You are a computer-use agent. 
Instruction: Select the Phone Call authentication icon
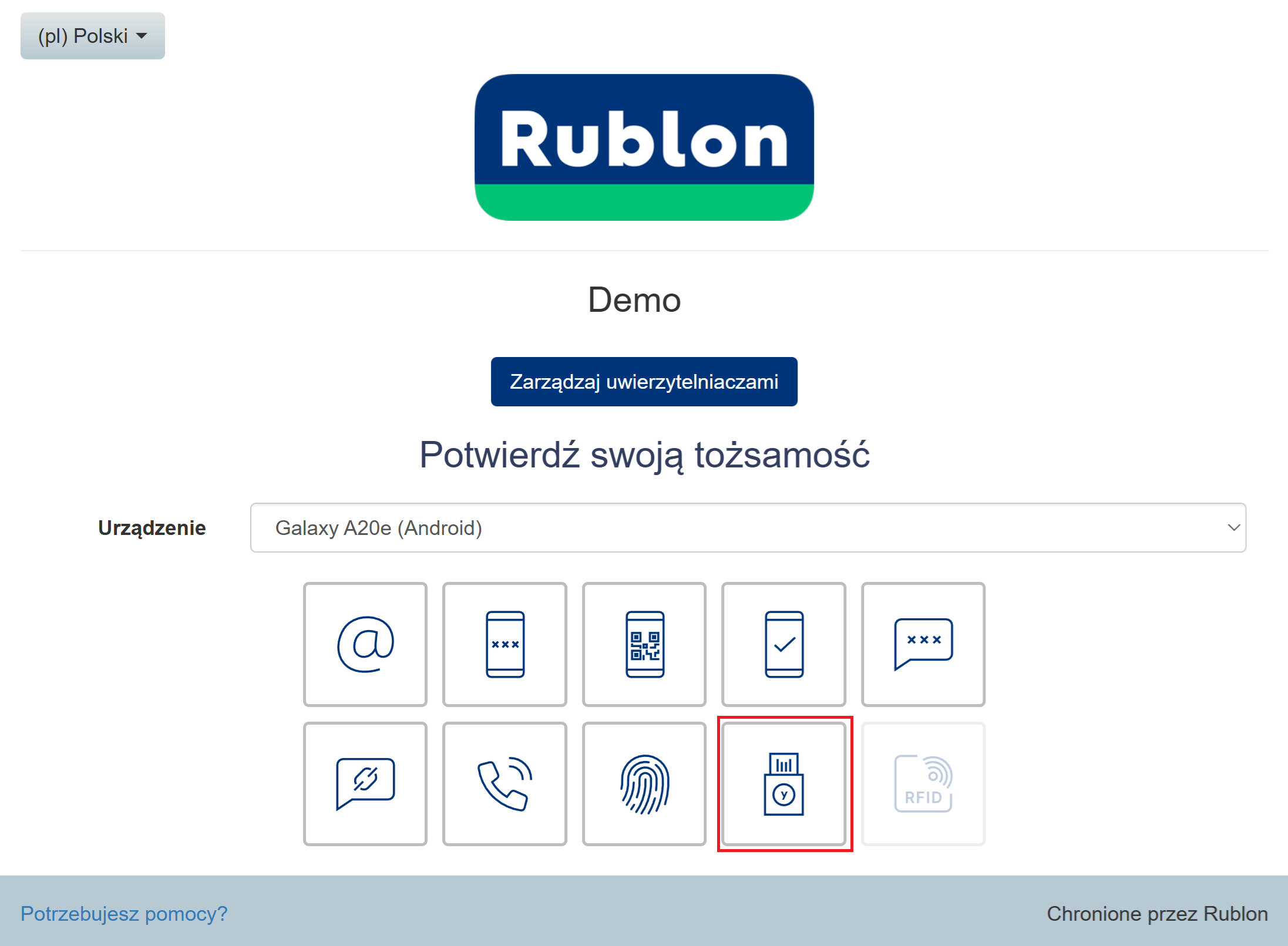click(505, 784)
